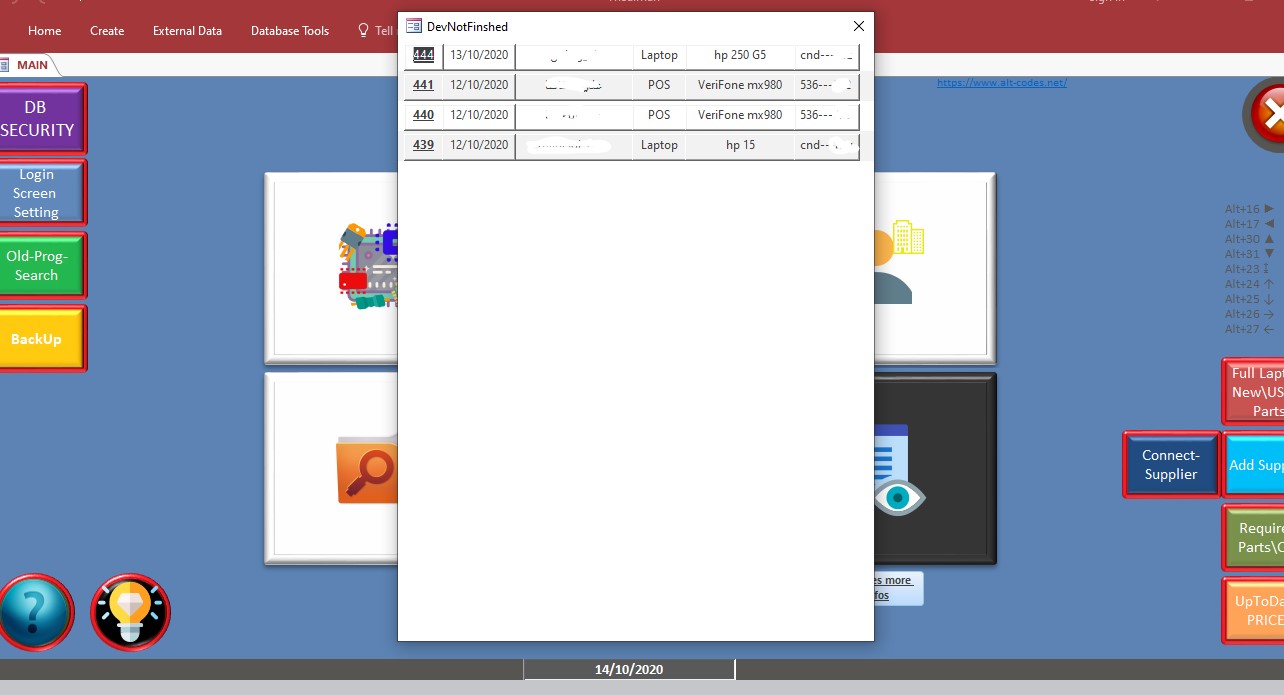Click the Old-Prog-Search button
1284x695 pixels.
click(x=42, y=265)
